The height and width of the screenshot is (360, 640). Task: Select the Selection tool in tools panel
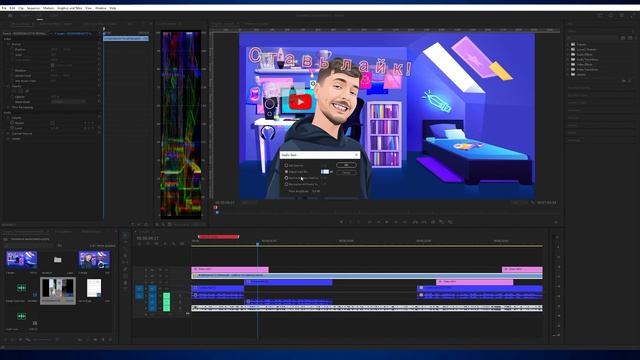125,236
